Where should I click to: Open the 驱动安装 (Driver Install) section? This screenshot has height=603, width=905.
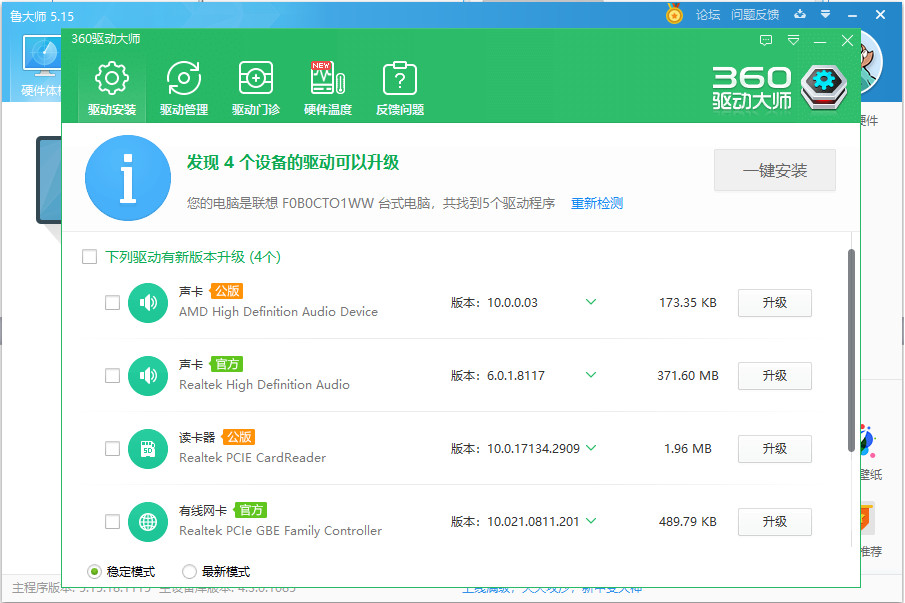[110, 86]
